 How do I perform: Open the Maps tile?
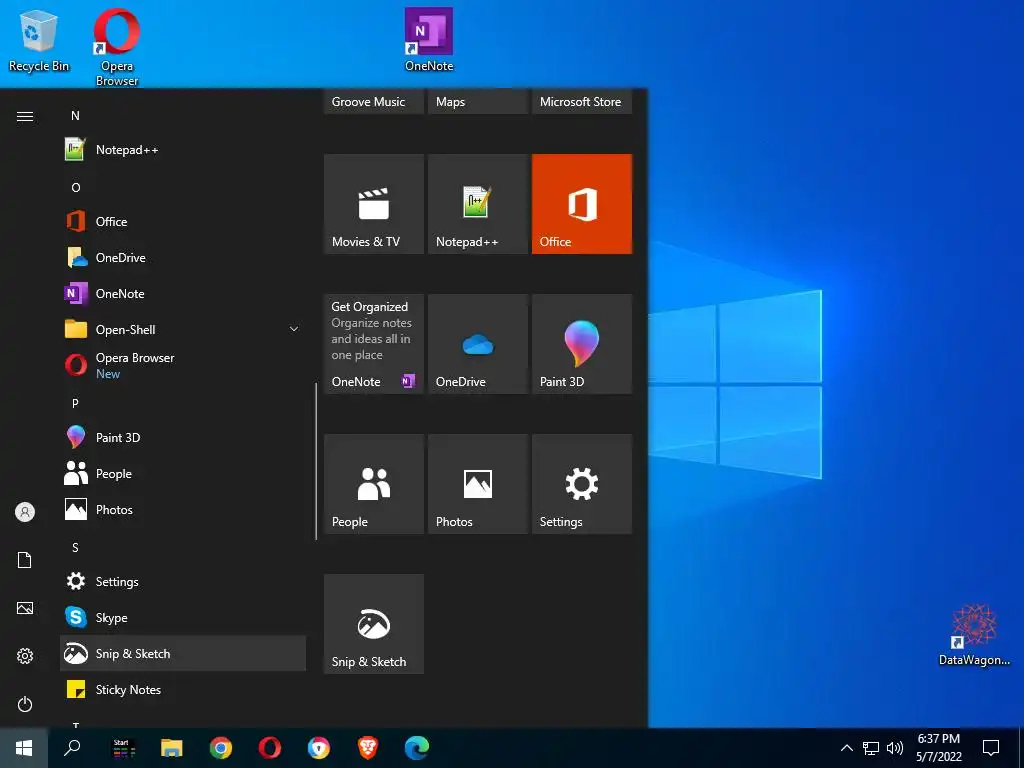pos(477,101)
